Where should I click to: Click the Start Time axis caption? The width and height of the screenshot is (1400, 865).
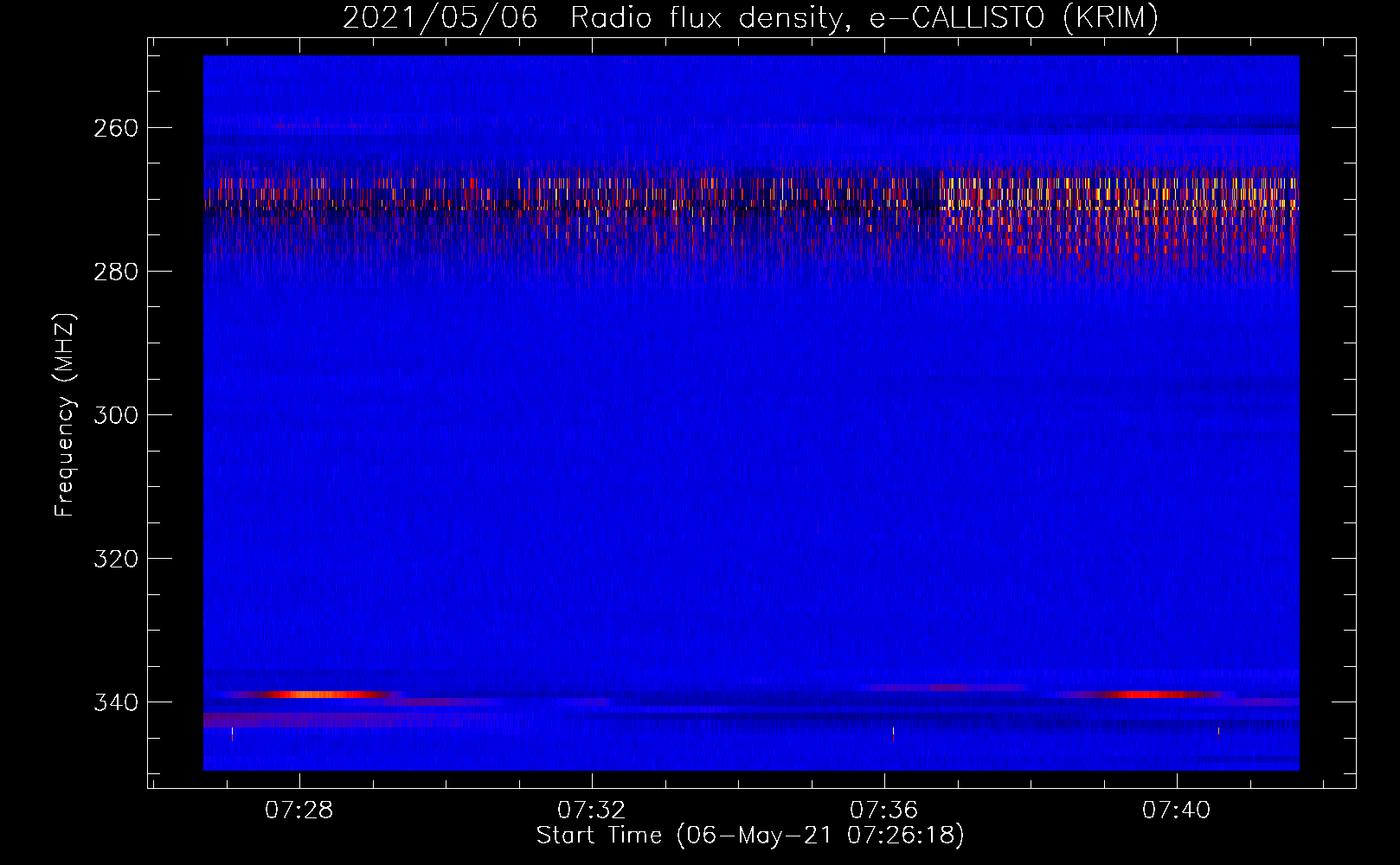[750, 836]
